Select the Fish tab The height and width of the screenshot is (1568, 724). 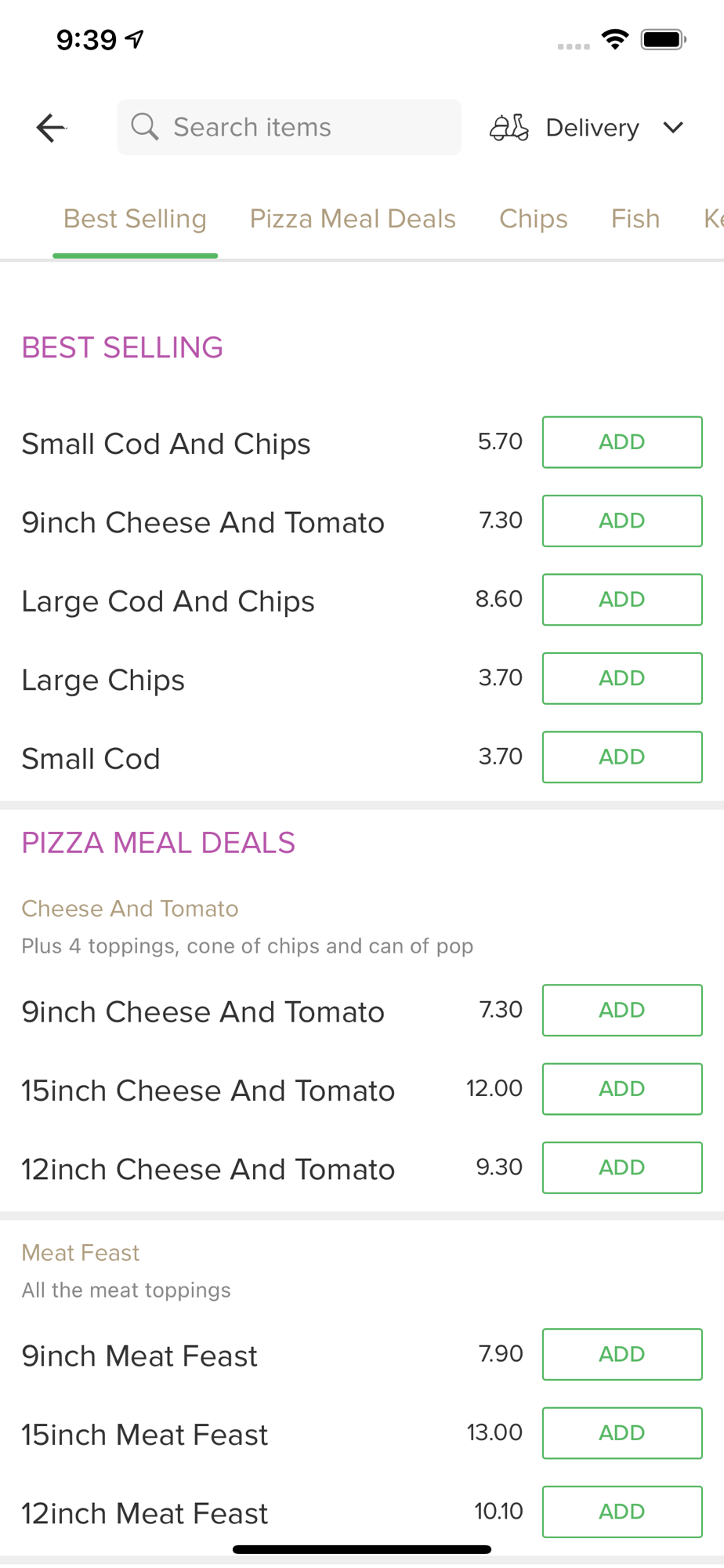tap(635, 219)
